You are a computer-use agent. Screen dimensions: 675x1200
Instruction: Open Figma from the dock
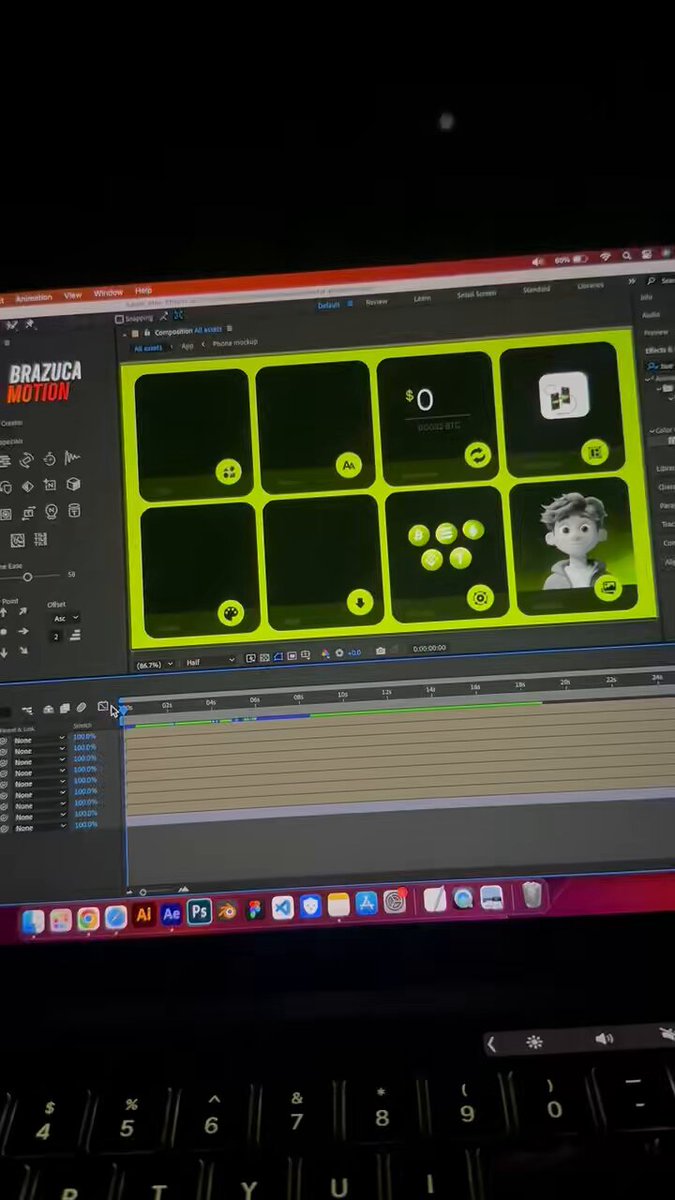[x=255, y=910]
